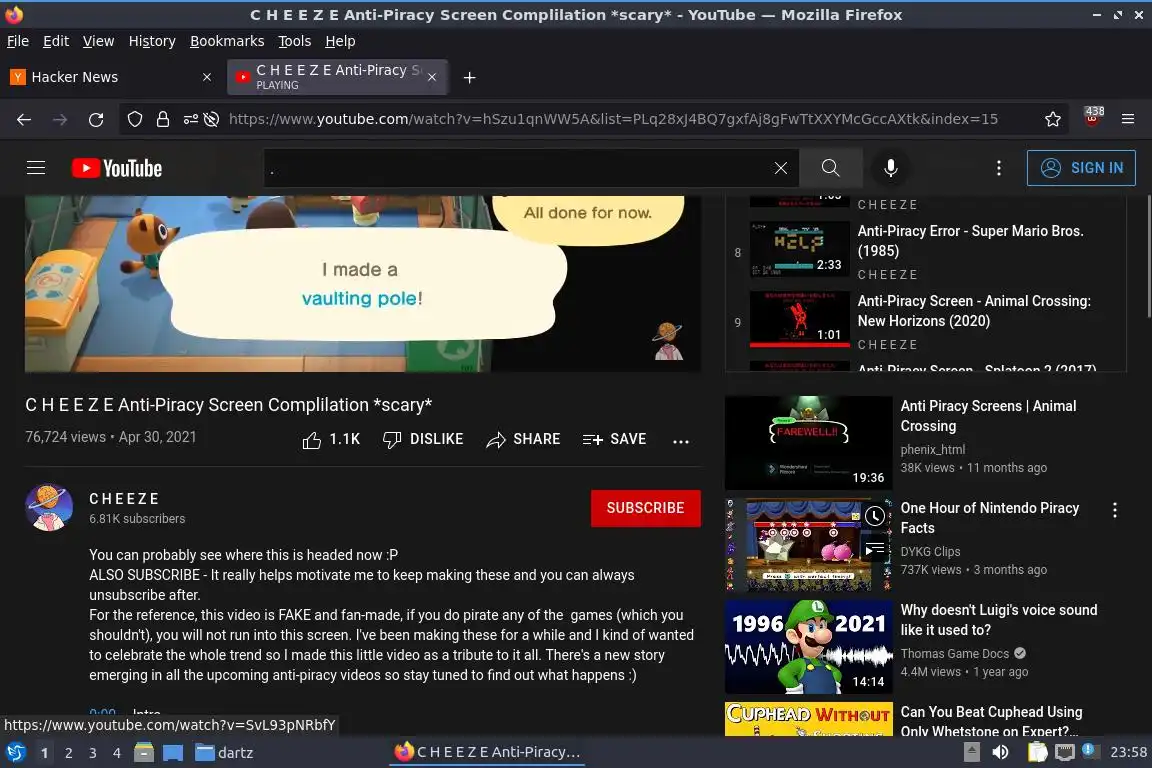This screenshot has width=1152, height=768.
Task: Switch to workspace 4
Action: click(x=116, y=753)
